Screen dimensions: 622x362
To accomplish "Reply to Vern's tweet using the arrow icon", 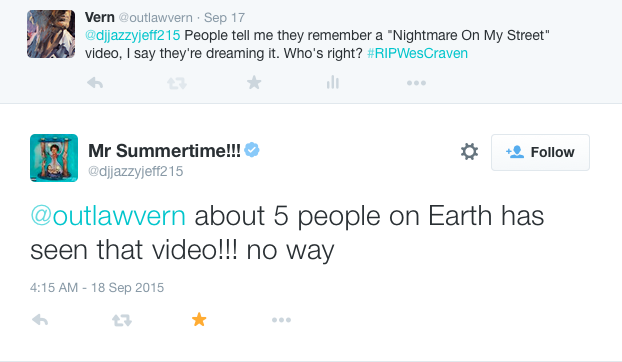I will (95, 83).
